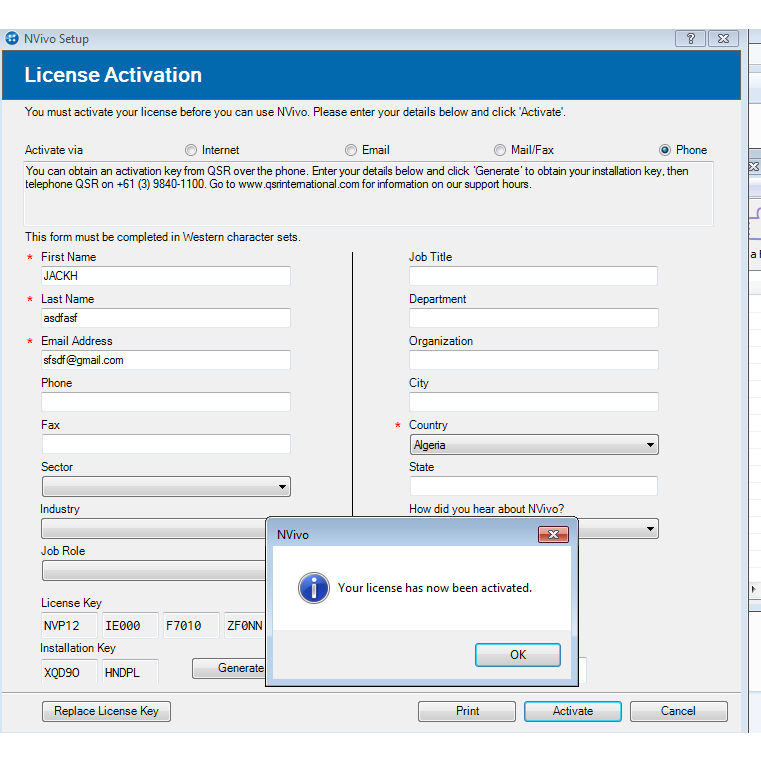This screenshot has width=761, height=761.
Task: Choose Mail/Fax activation method
Action: pos(501,150)
